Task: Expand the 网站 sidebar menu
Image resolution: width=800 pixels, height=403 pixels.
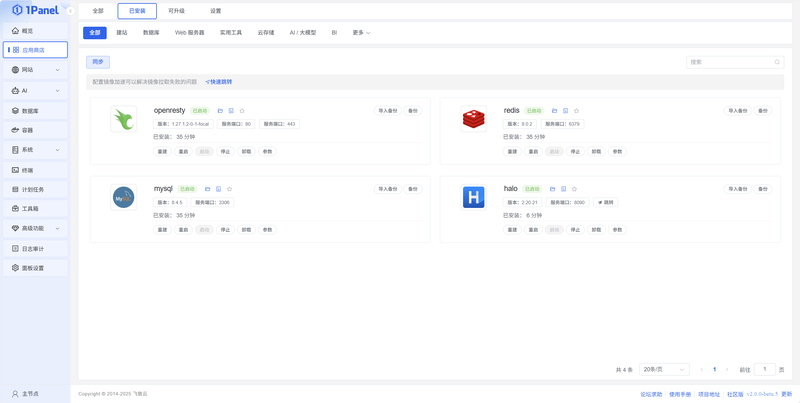Action: pyautogui.click(x=35, y=69)
